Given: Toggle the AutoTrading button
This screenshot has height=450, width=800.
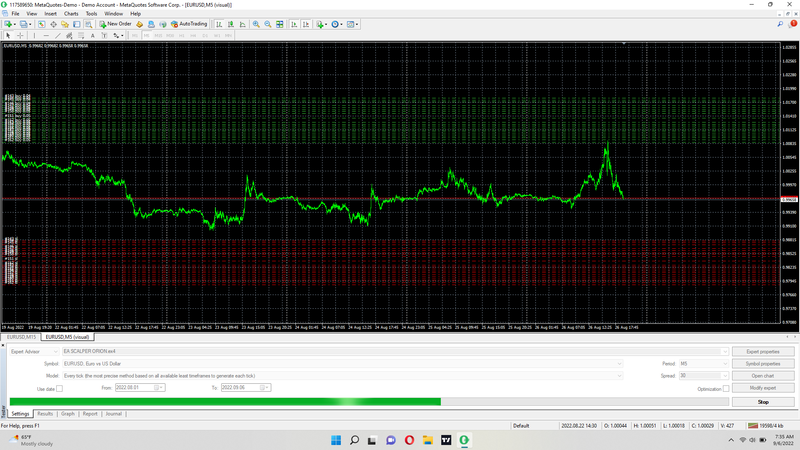Looking at the screenshot, I should (x=192, y=23).
